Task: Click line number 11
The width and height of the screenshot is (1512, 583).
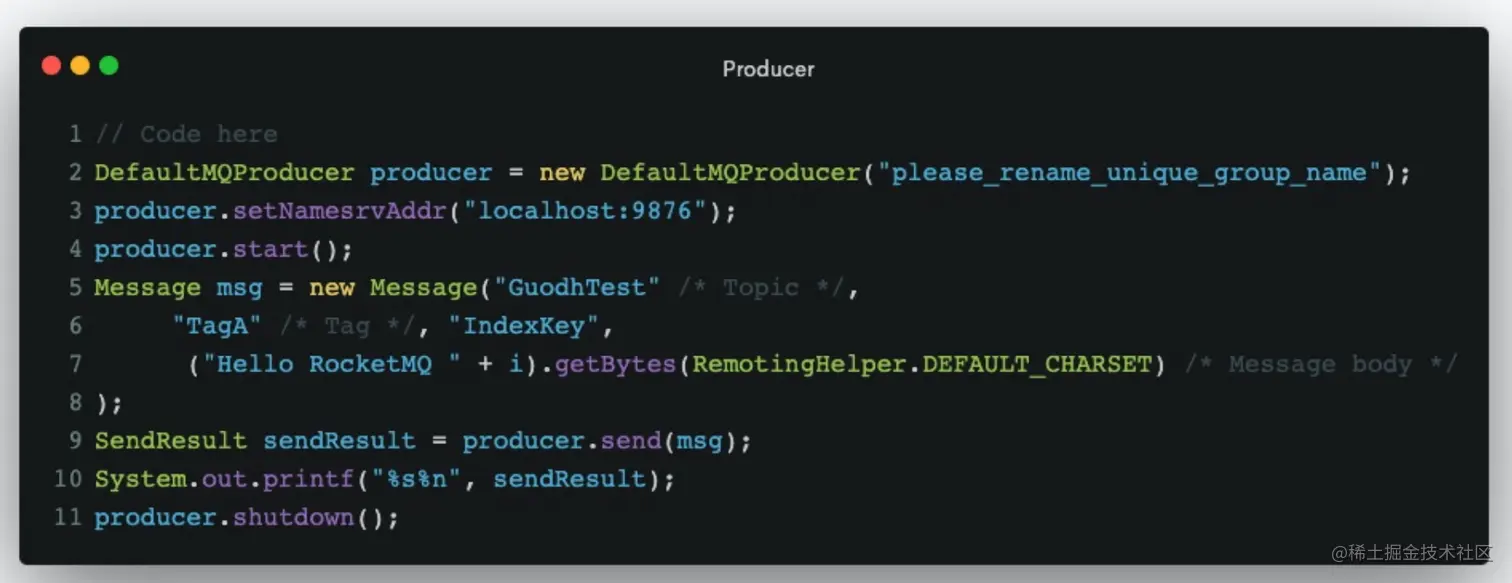Action: tap(68, 518)
